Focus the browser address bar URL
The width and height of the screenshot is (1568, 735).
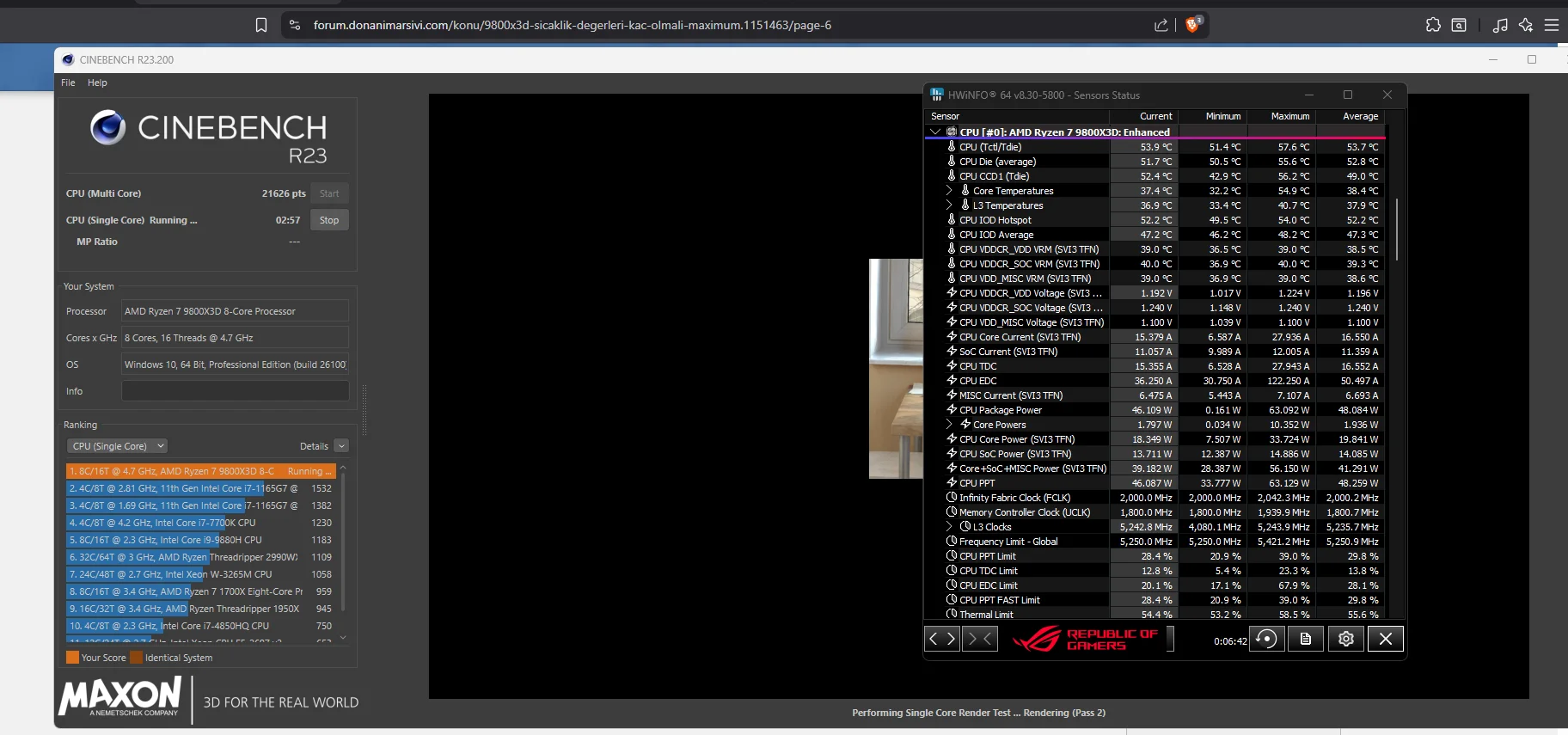pyautogui.click(x=572, y=25)
